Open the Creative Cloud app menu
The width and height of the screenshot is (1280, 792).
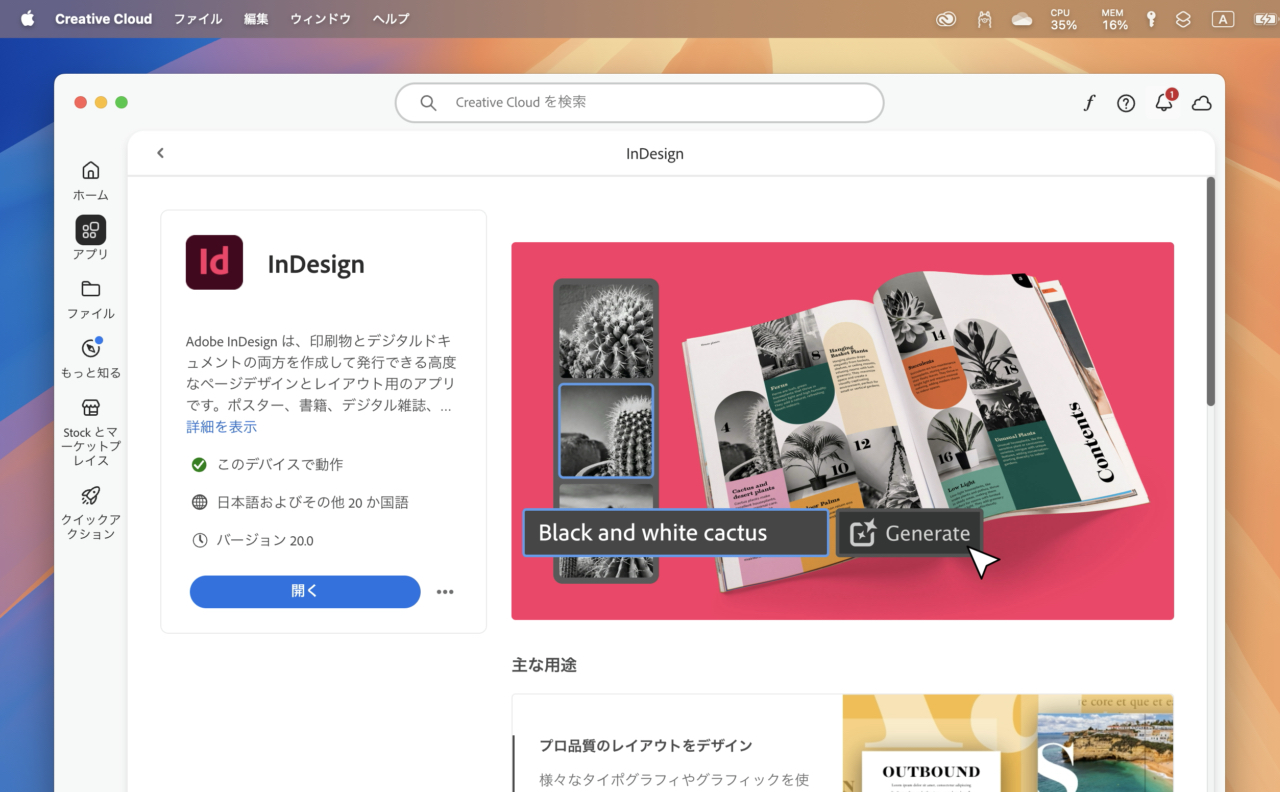pyautogui.click(x=104, y=19)
